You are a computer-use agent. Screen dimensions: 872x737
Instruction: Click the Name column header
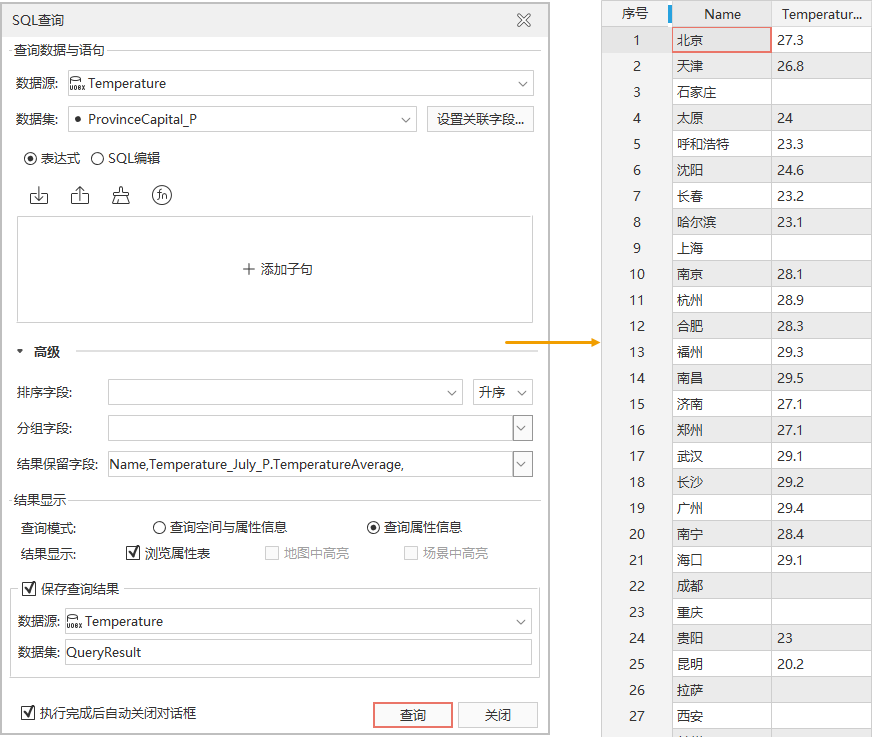pyautogui.click(x=722, y=14)
